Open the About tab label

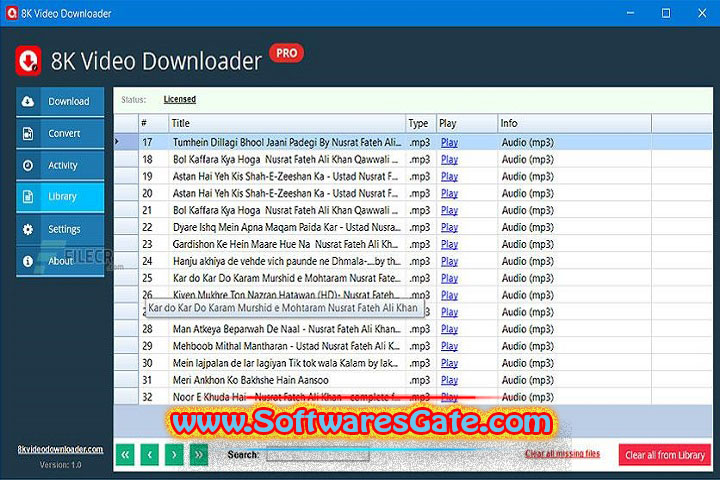coord(61,261)
